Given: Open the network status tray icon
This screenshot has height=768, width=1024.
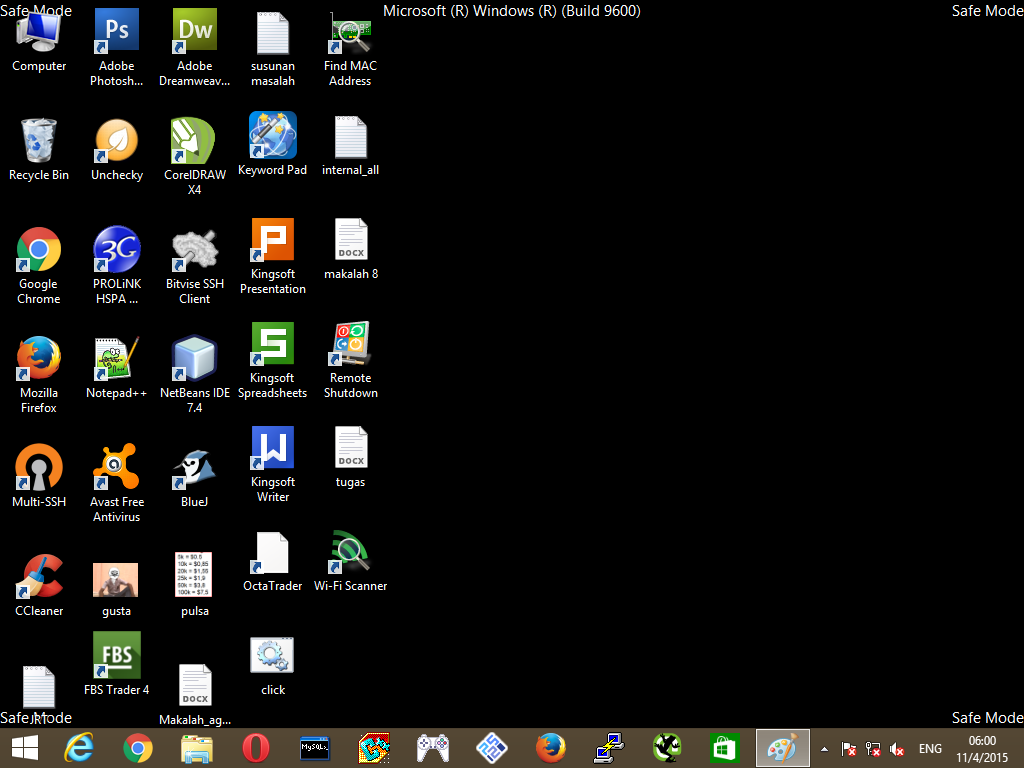Looking at the screenshot, I should click(x=873, y=749).
